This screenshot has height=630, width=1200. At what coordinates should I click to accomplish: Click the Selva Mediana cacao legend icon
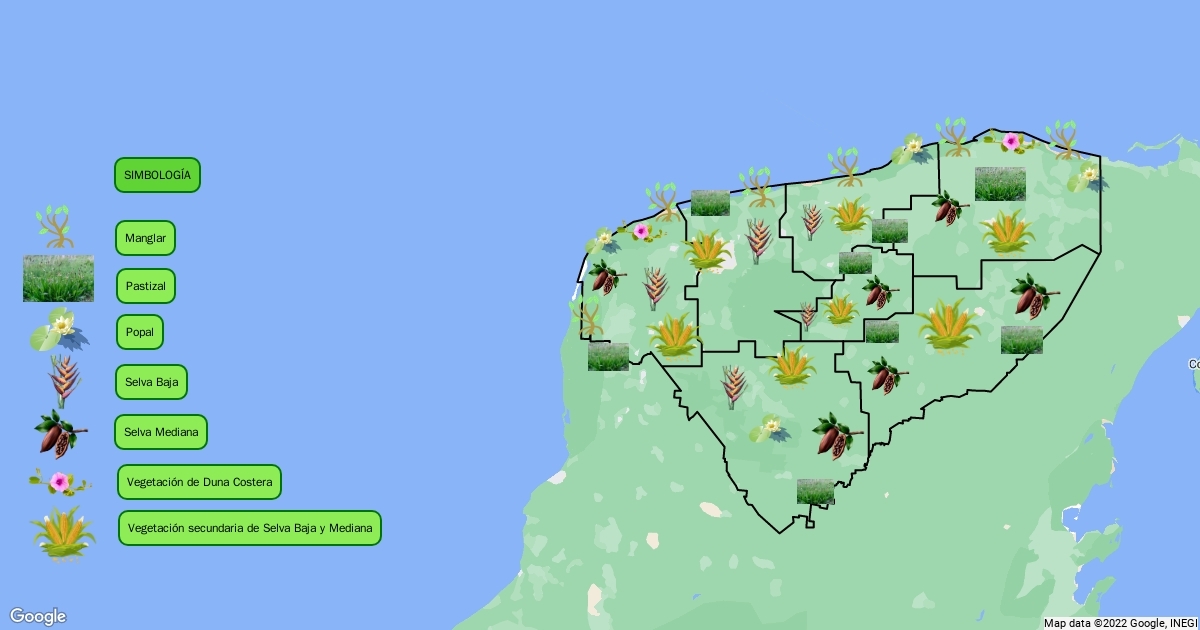pos(60,433)
